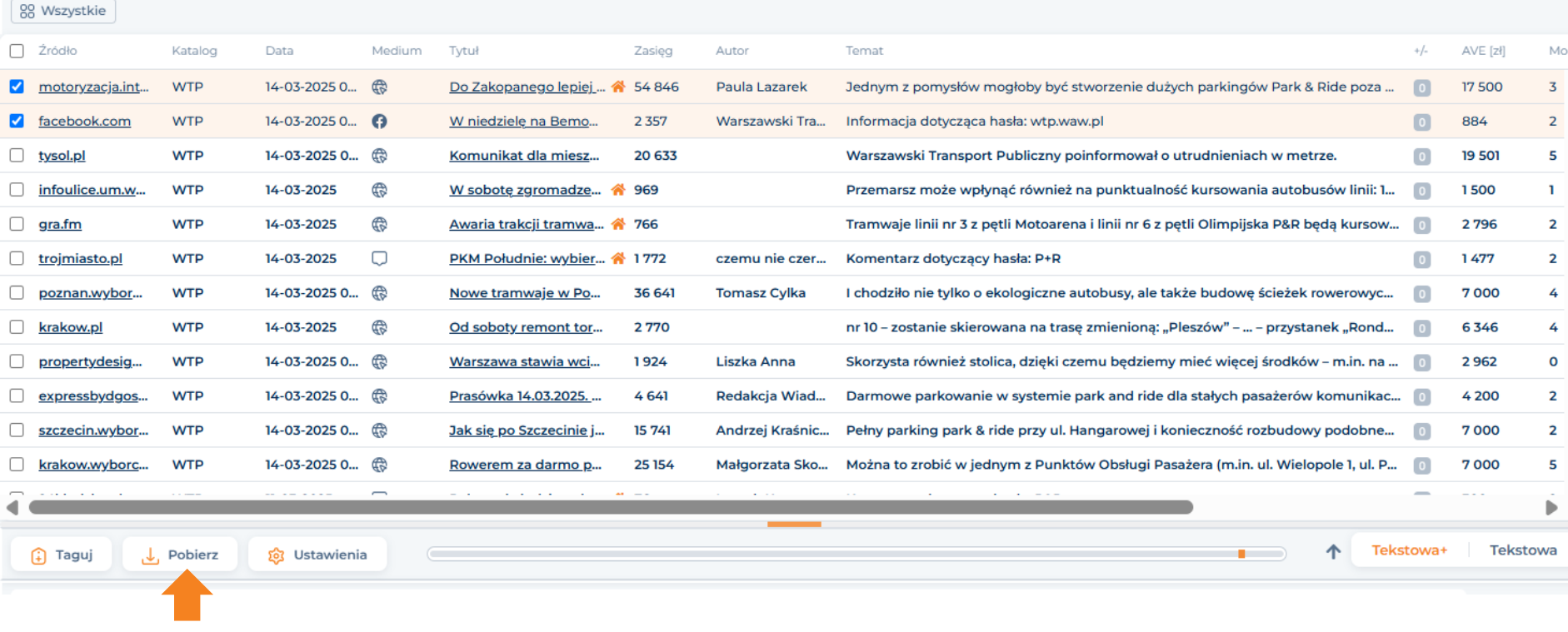The width and height of the screenshot is (1568, 632).
Task: Click the sentiment 0 badge in szczecin.wybor row
Action: (x=1422, y=431)
